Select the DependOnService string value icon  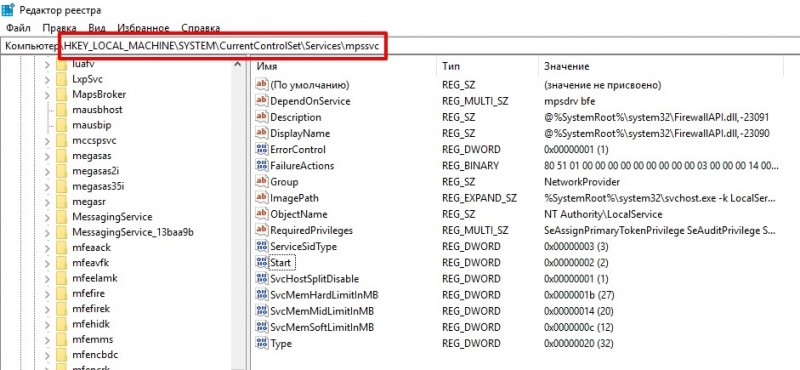[x=262, y=101]
